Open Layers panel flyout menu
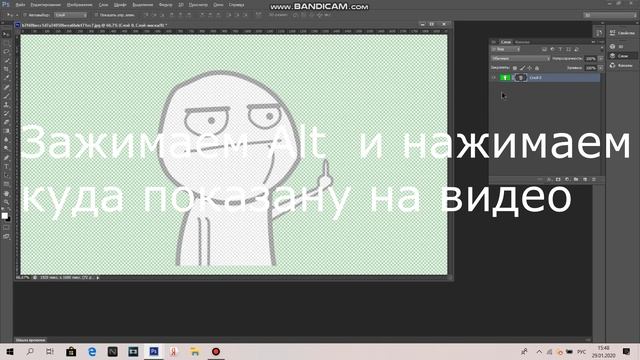 click(x=601, y=42)
